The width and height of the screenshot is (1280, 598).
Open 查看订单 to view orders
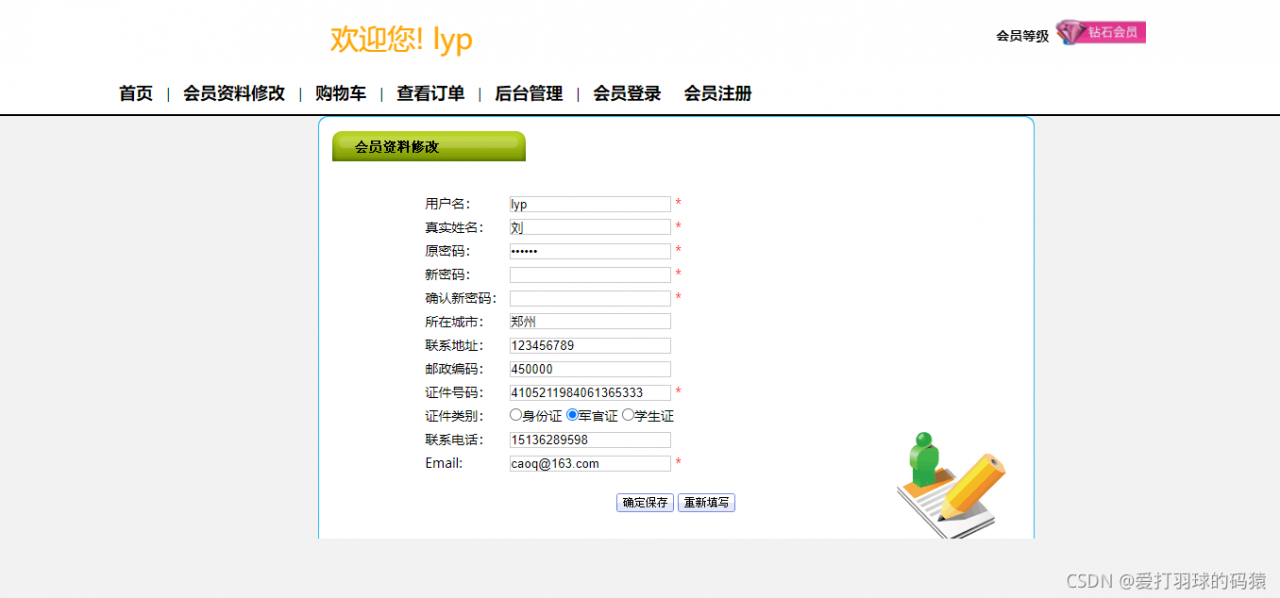[430, 93]
